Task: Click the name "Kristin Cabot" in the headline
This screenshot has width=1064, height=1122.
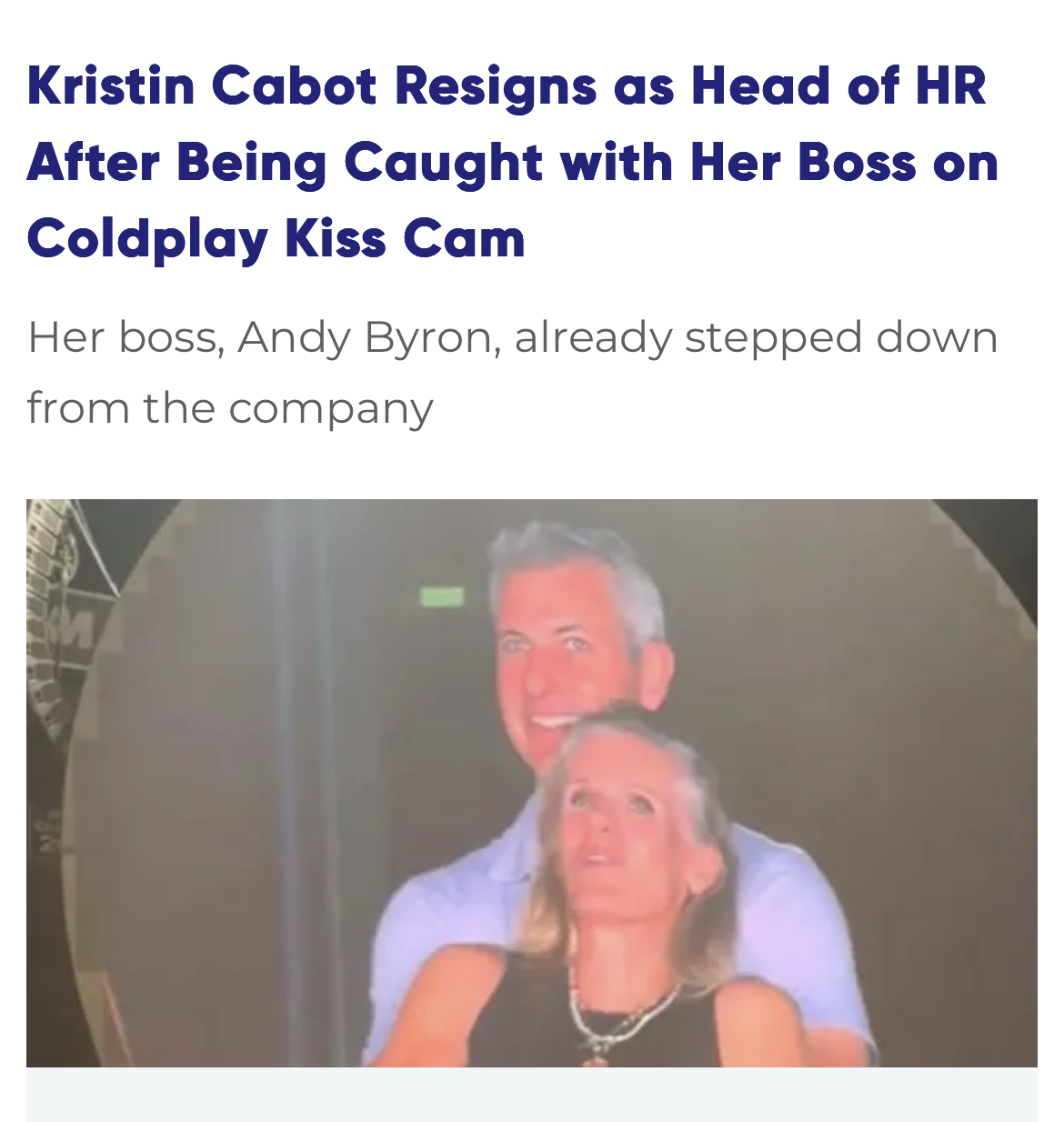Action: point(201,85)
